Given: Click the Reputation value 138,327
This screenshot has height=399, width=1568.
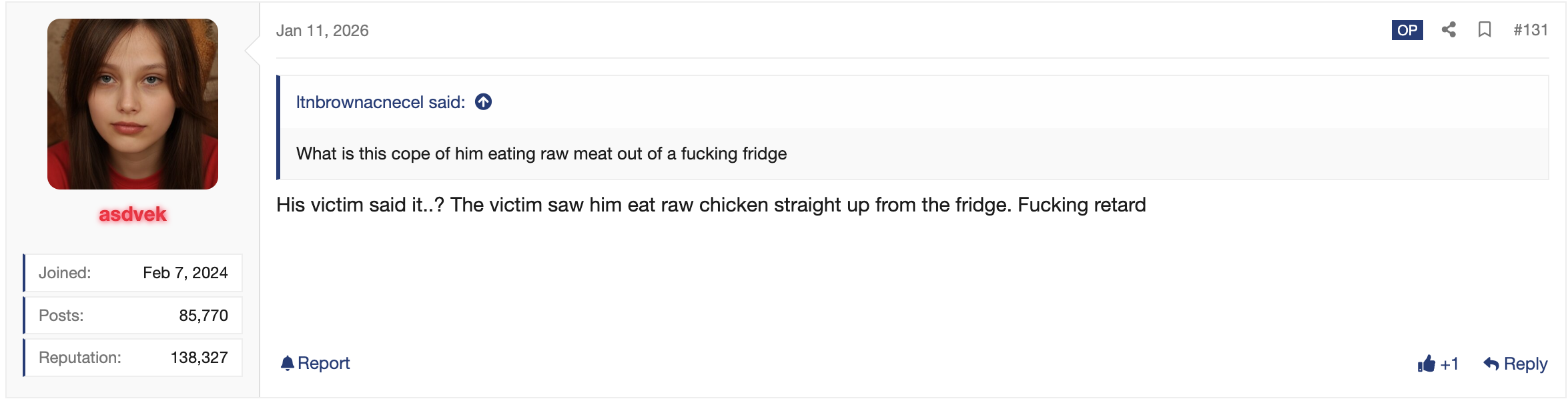Looking at the screenshot, I should point(199,358).
